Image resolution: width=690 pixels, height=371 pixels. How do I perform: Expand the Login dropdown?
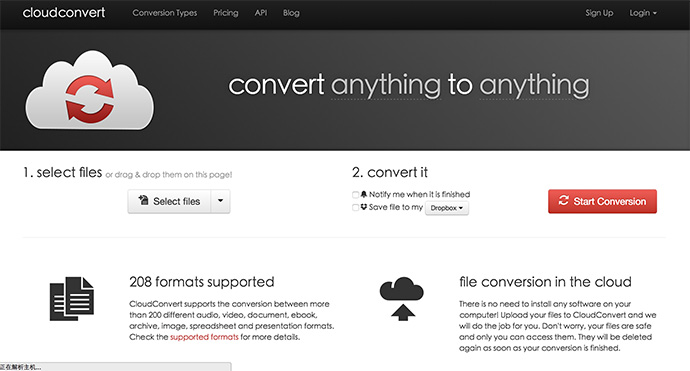click(643, 13)
